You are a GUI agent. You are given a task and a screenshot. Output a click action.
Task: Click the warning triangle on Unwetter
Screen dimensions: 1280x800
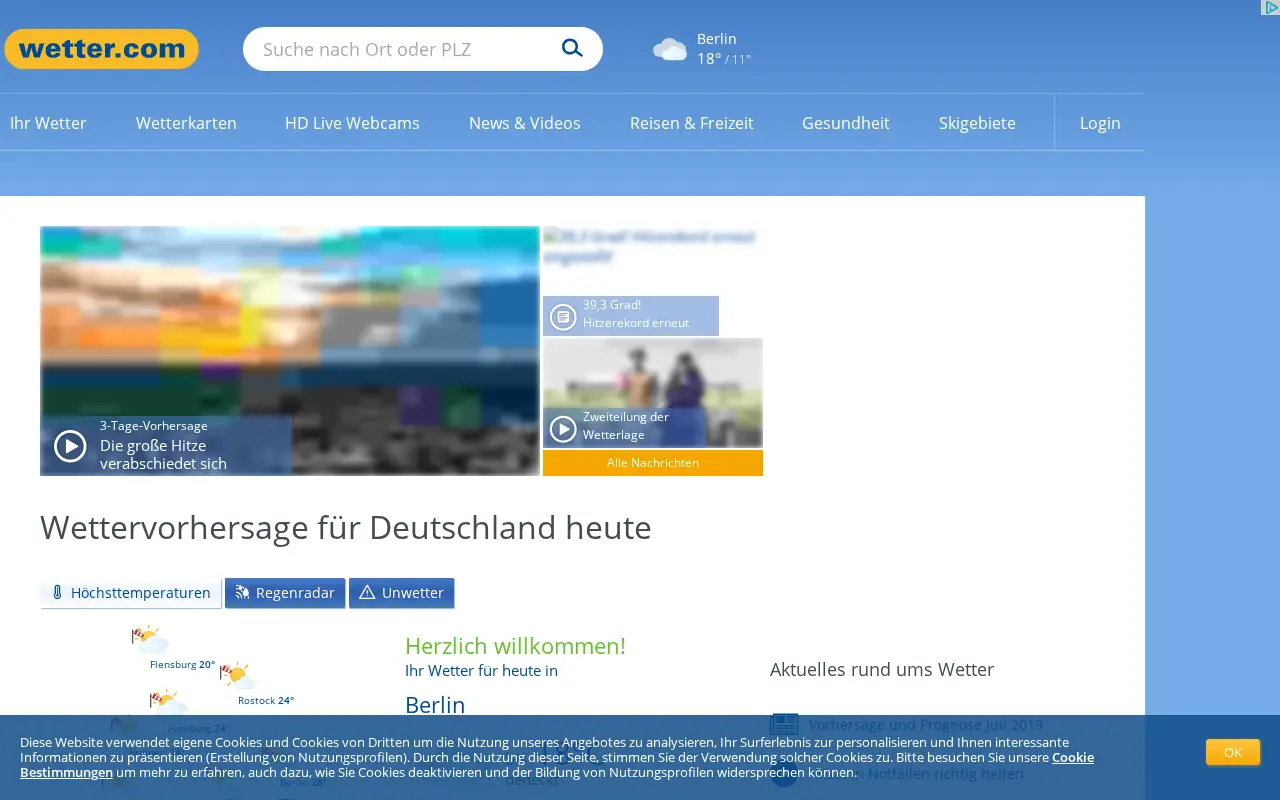click(x=367, y=593)
